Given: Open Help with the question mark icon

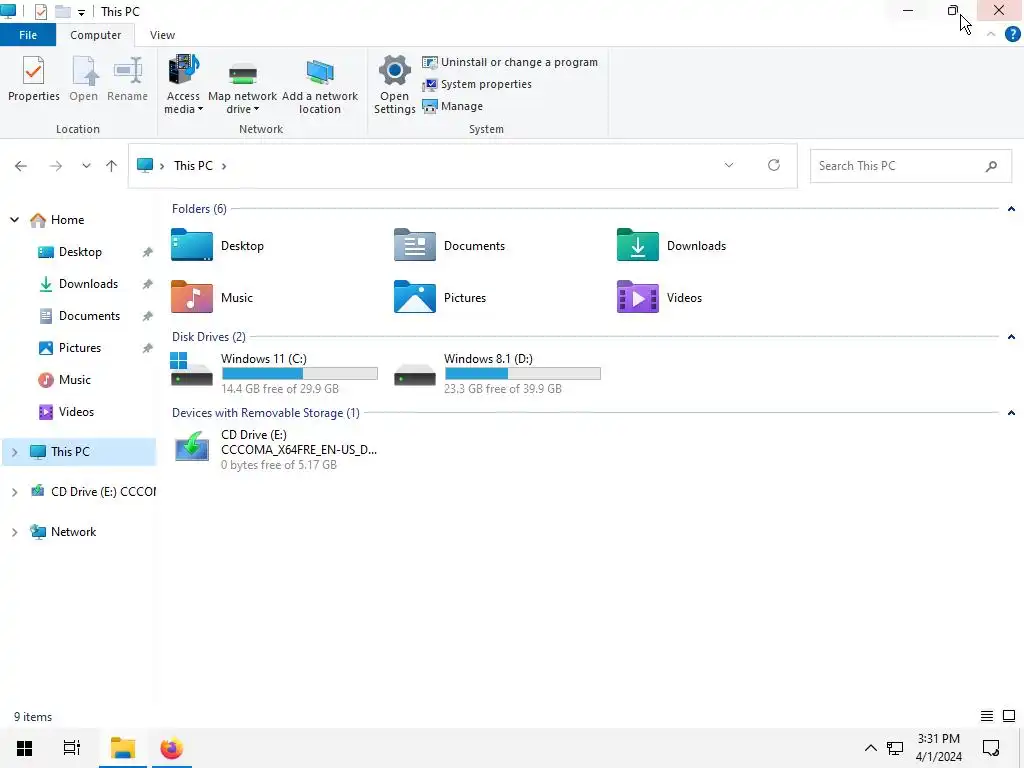Looking at the screenshot, I should (x=1012, y=34).
